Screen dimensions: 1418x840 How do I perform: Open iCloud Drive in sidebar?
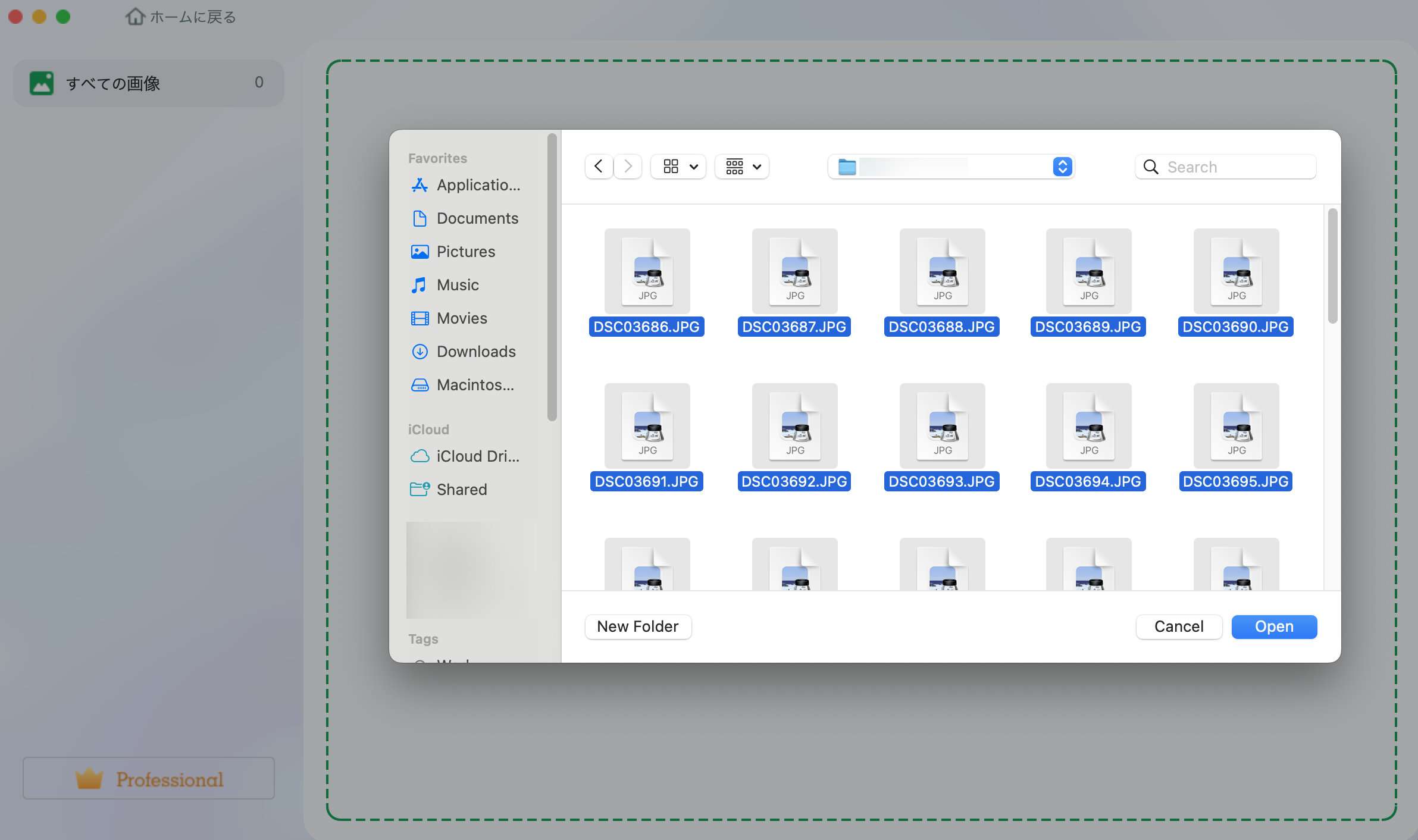477,456
